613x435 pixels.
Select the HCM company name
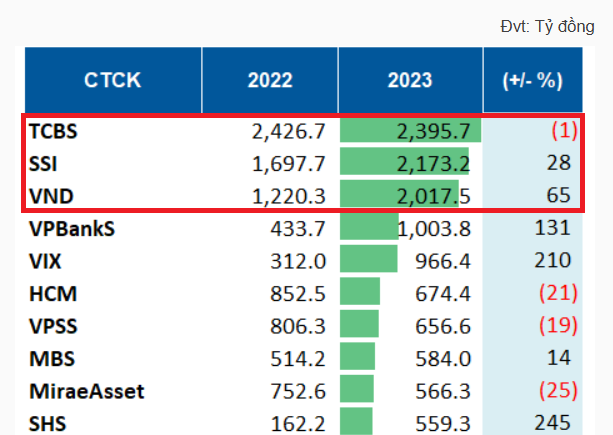(53, 294)
